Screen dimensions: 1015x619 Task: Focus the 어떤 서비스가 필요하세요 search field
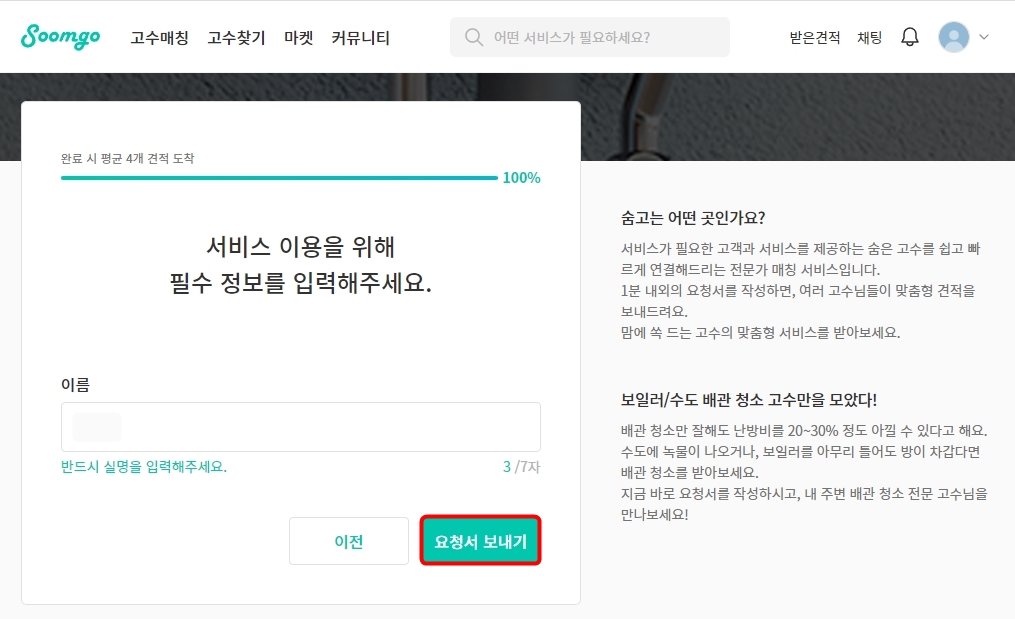590,37
